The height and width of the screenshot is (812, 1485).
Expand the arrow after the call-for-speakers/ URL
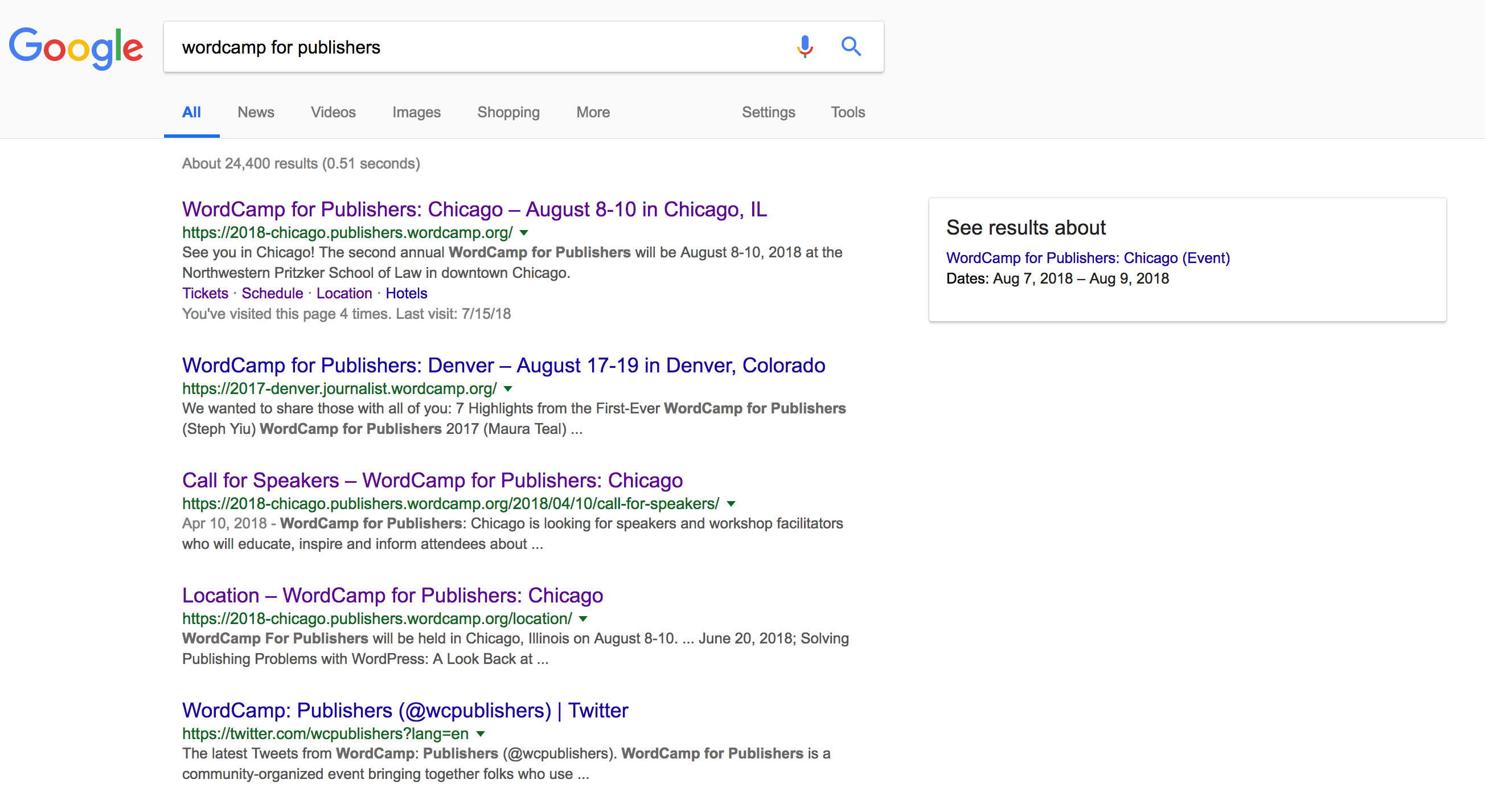click(x=731, y=504)
